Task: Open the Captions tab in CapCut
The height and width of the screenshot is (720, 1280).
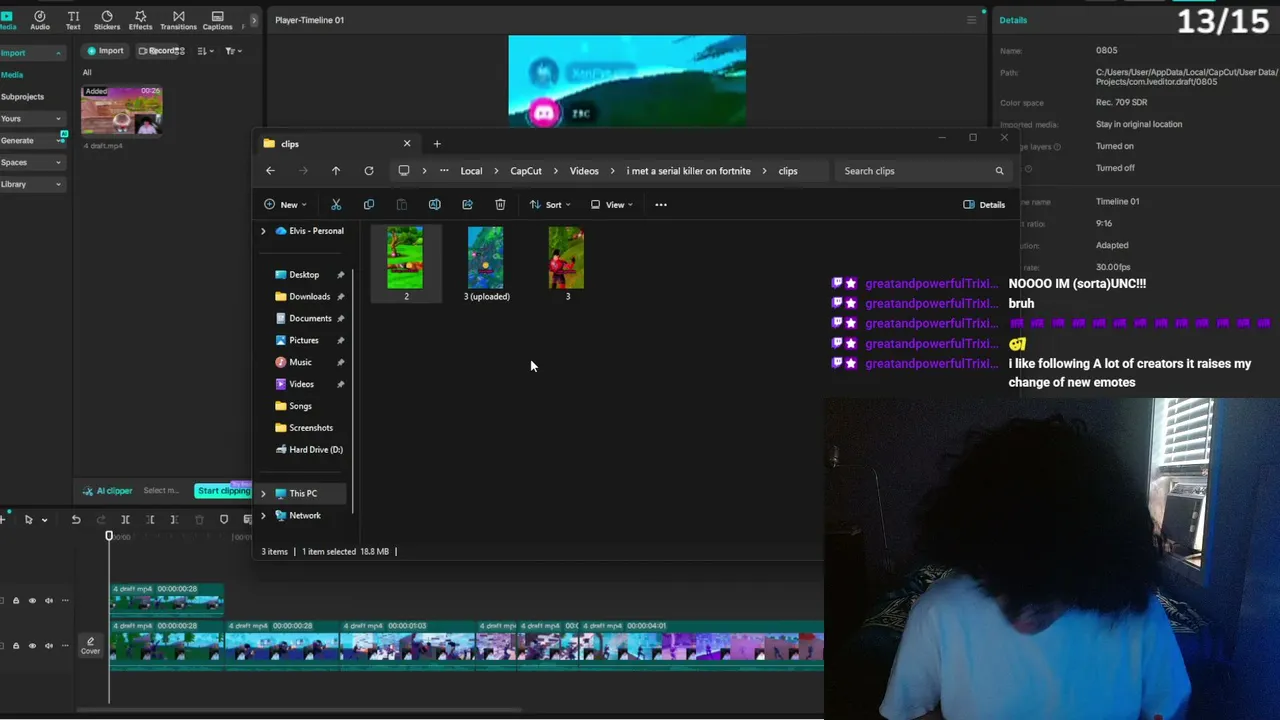Action: click(217, 20)
